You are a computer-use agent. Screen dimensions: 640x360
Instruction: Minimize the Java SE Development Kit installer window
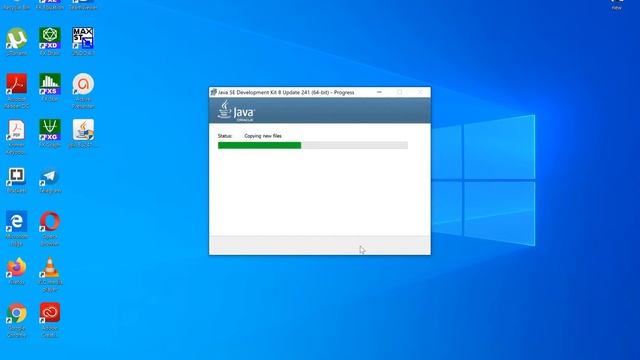click(379, 92)
